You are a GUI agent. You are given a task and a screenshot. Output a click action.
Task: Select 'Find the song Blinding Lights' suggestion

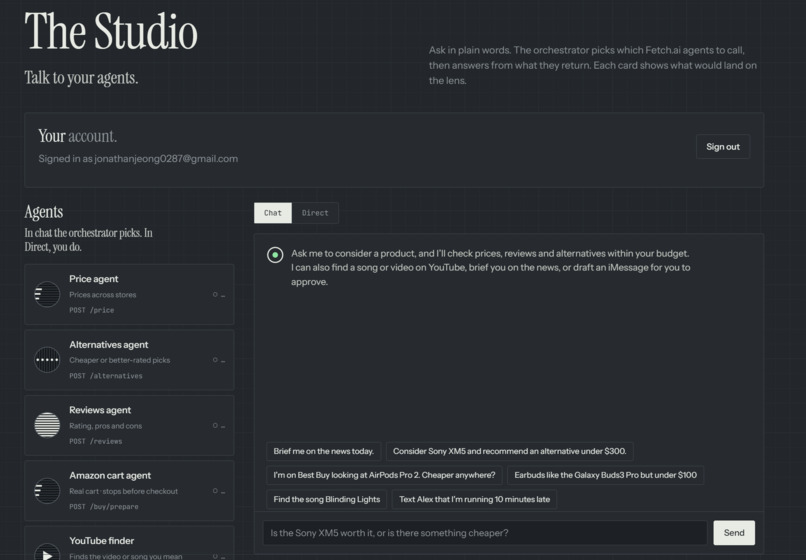tap(327, 499)
